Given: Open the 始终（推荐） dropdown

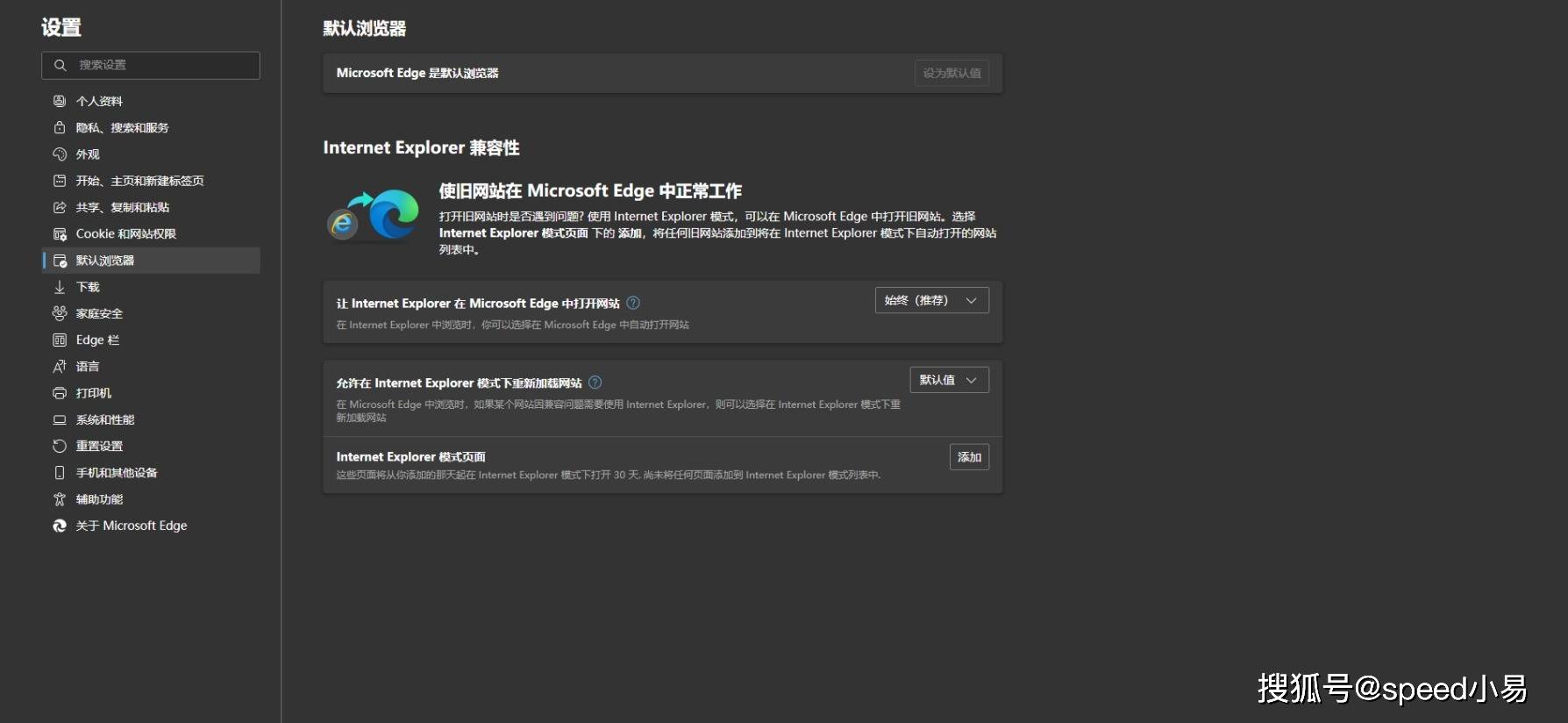Looking at the screenshot, I should click(x=932, y=300).
